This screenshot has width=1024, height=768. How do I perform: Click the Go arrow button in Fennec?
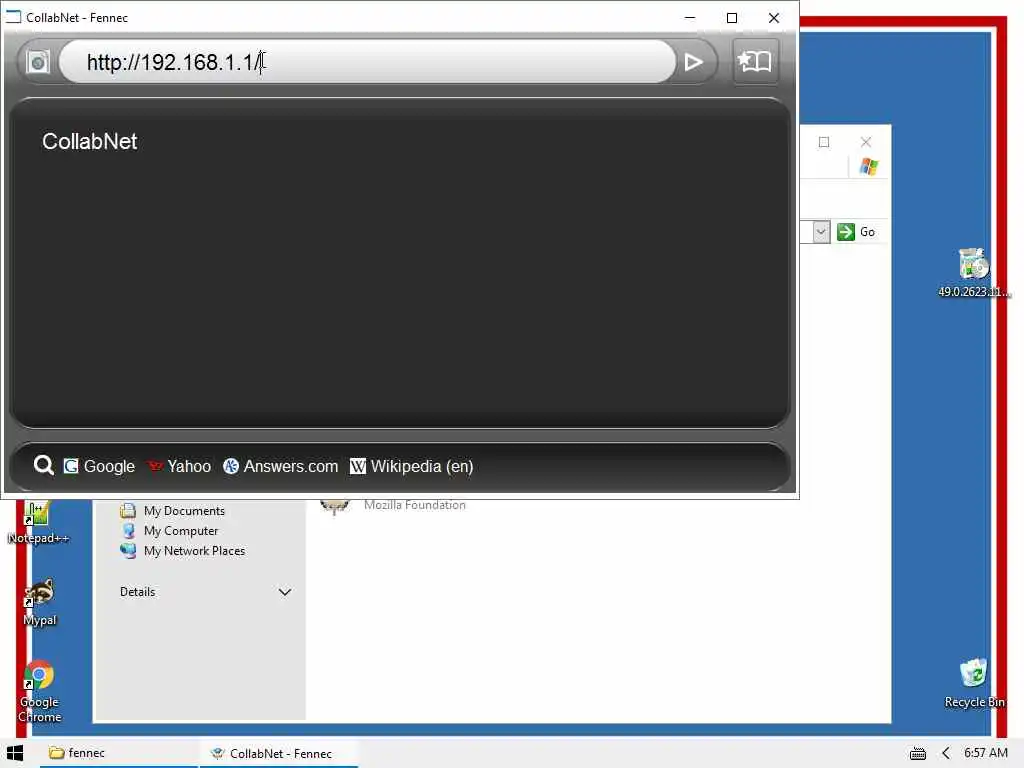point(693,62)
